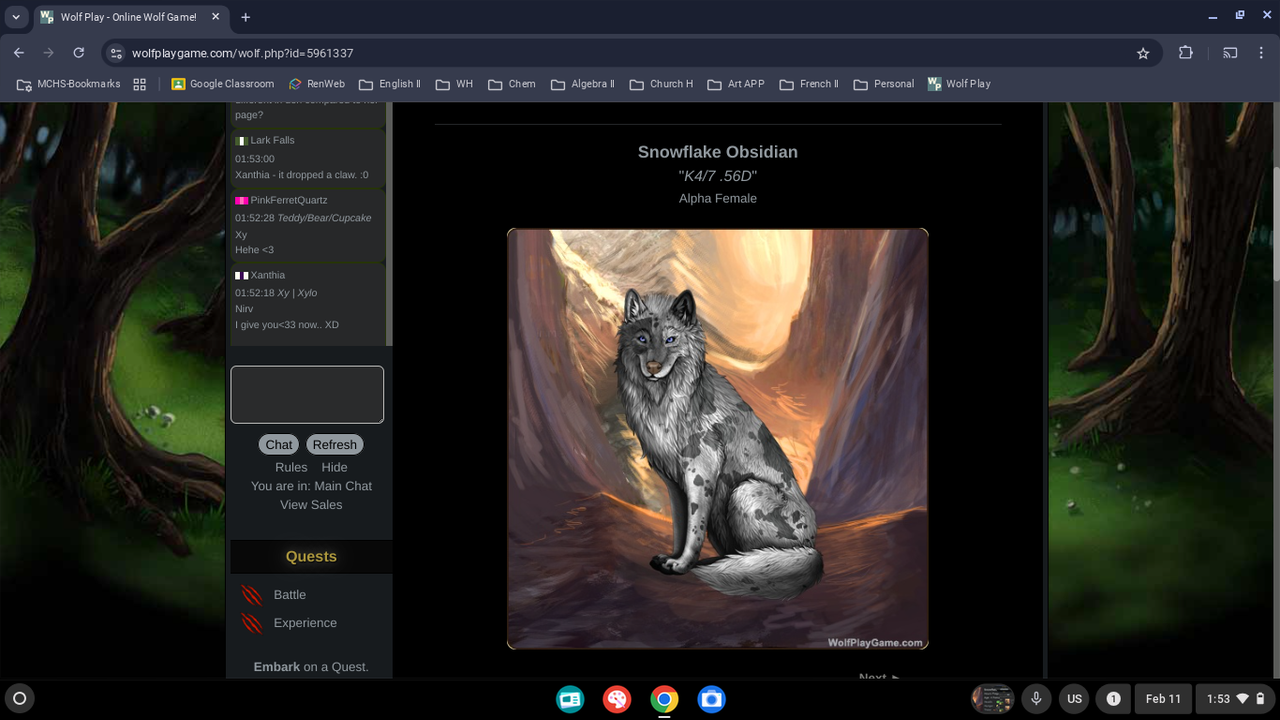
Task: Reload the Wolf Play page
Action: point(79,53)
